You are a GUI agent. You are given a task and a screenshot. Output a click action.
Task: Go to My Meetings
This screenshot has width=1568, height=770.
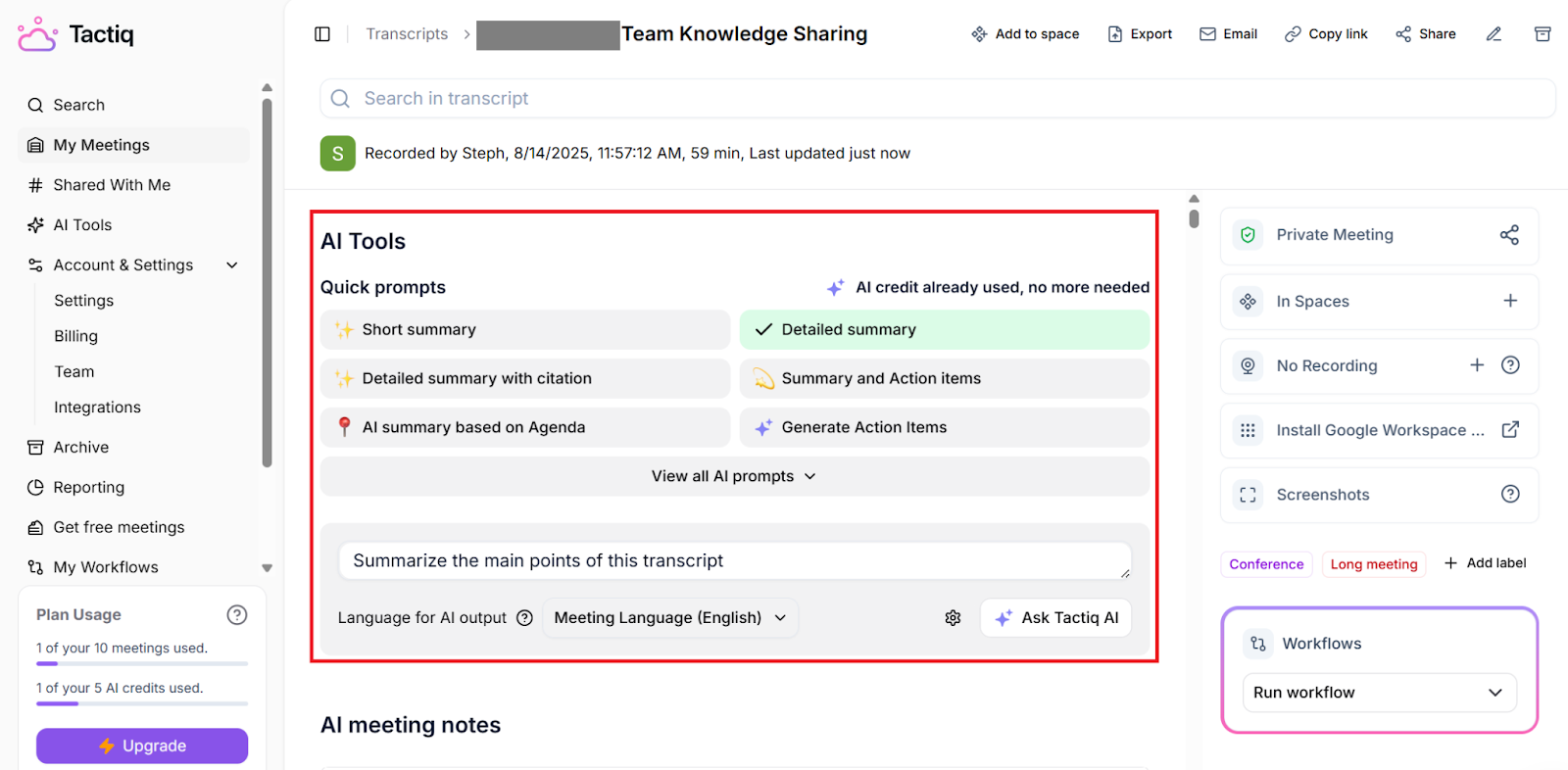[133, 145]
